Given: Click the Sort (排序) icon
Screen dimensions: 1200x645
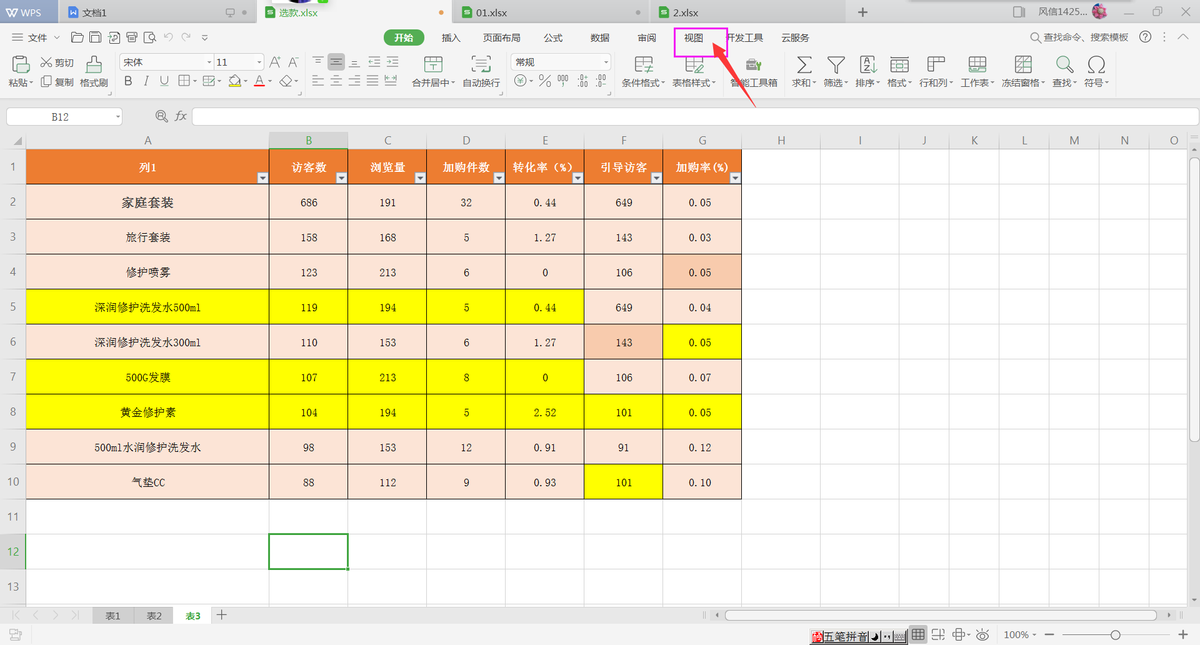Looking at the screenshot, I should pyautogui.click(x=867, y=64).
